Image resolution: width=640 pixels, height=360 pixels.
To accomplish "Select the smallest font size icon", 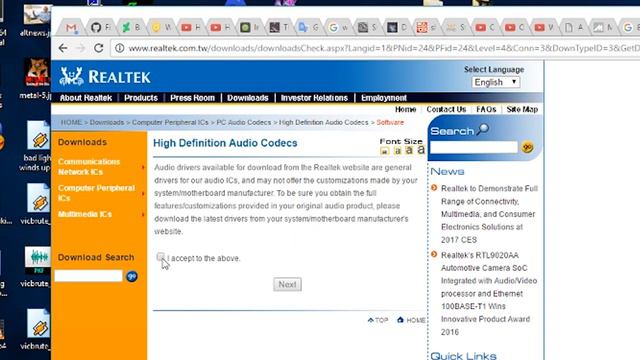I will coord(384,151).
